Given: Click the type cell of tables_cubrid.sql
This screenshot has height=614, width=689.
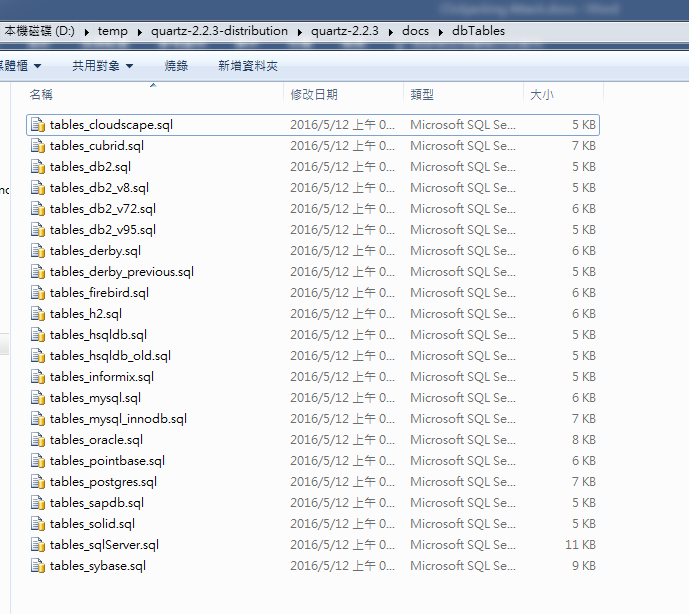Looking at the screenshot, I should 463,146.
